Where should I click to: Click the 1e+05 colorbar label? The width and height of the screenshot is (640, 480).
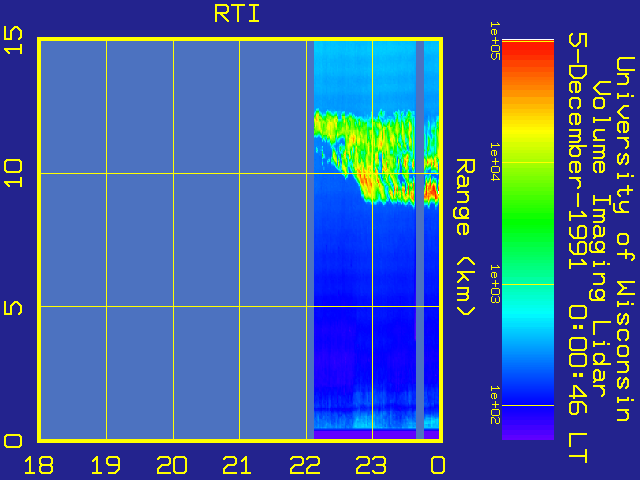point(495,41)
